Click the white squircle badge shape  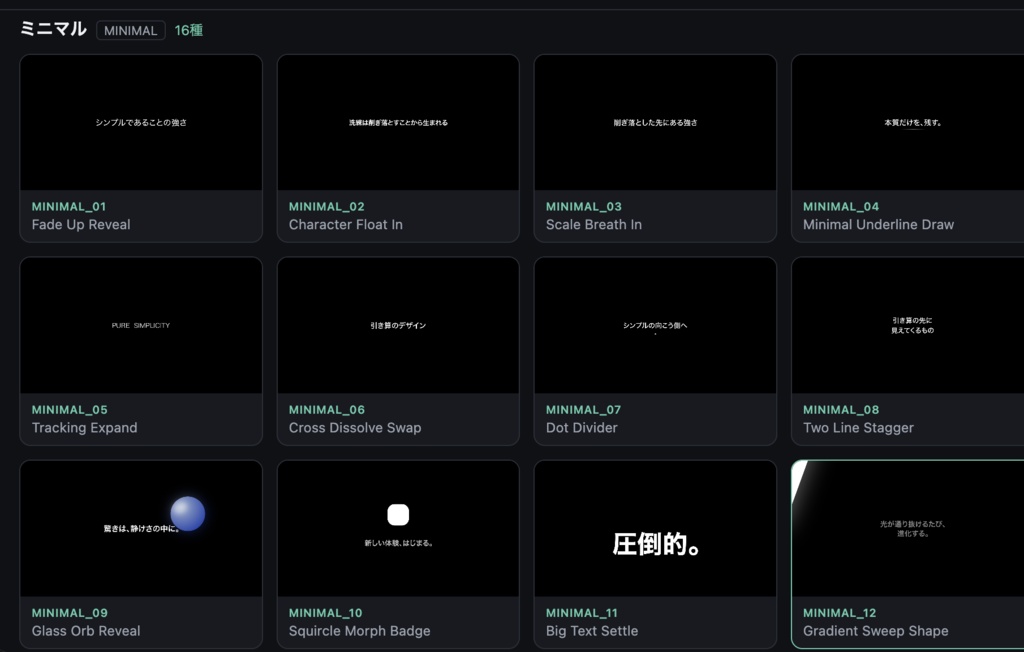coord(398,515)
